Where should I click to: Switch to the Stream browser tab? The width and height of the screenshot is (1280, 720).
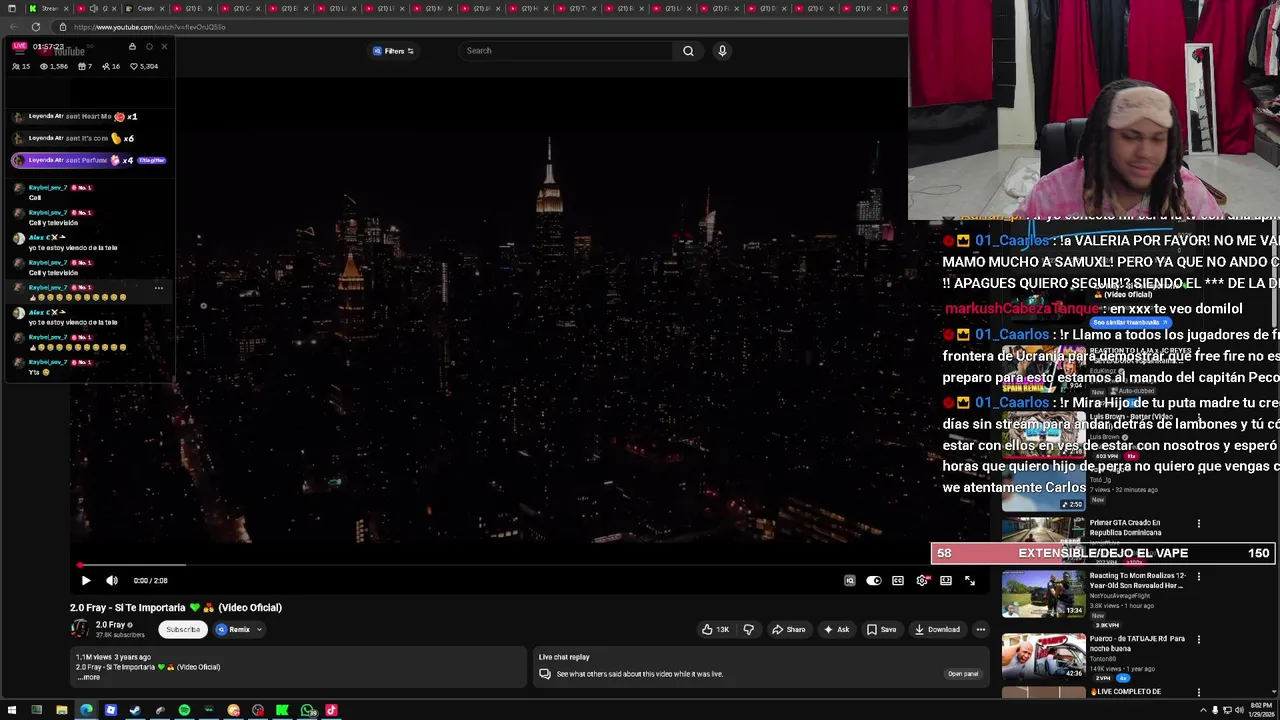click(x=48, y=9)
